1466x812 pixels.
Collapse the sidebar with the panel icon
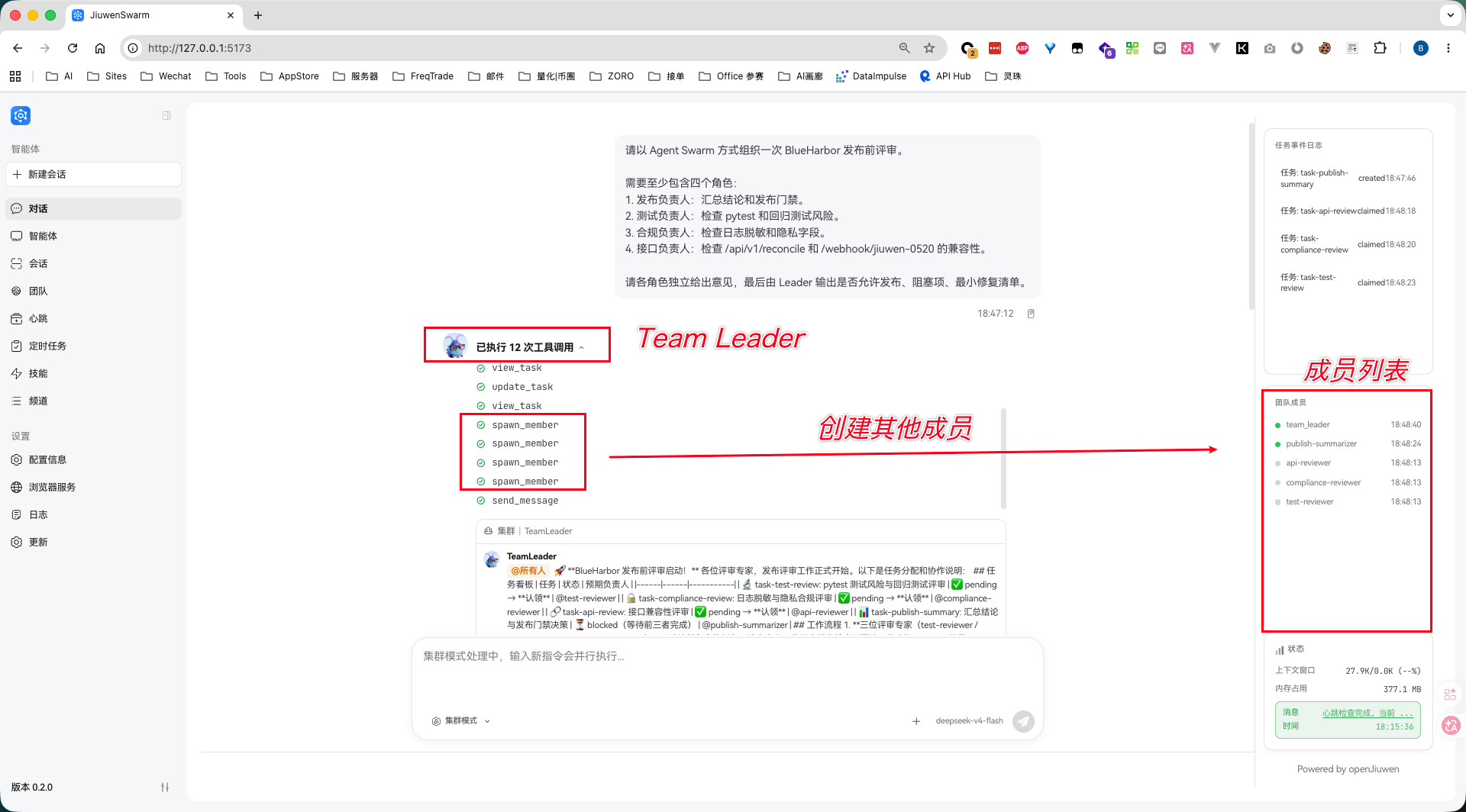(x=166, y=115)
